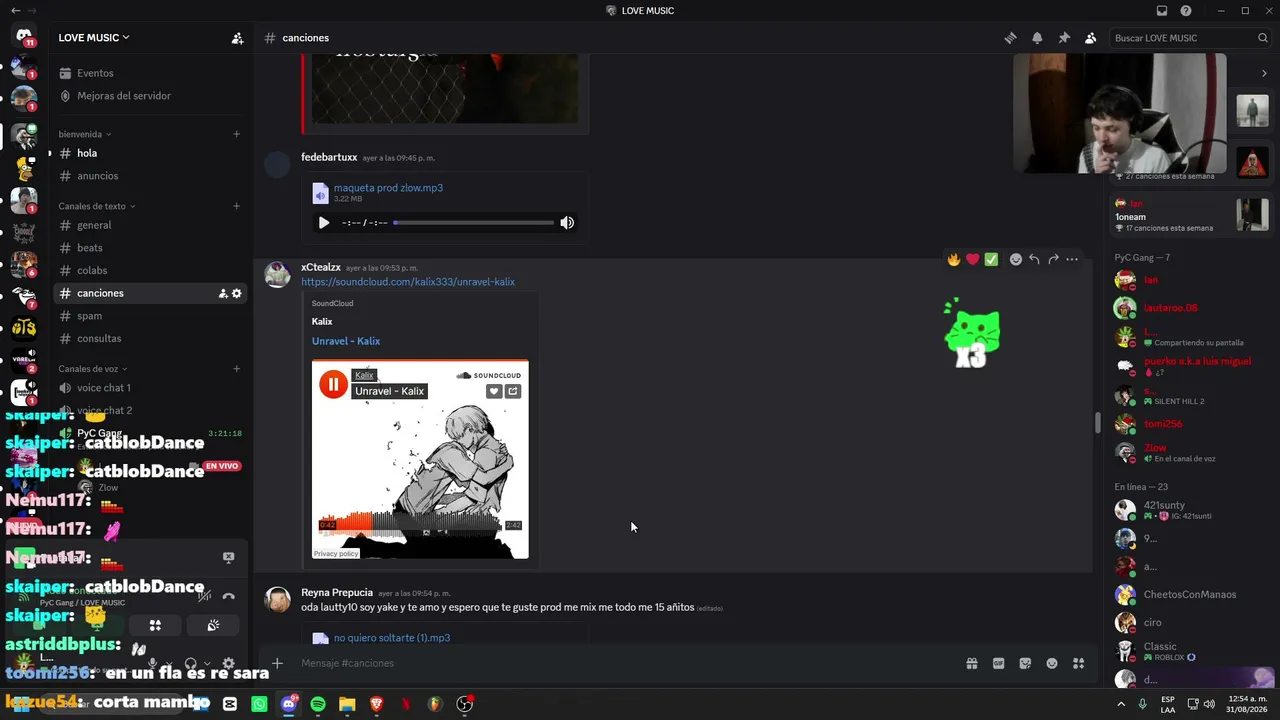Open settings gear of canciones channel
Screen dimensions: 1280x720
point(237,293)
